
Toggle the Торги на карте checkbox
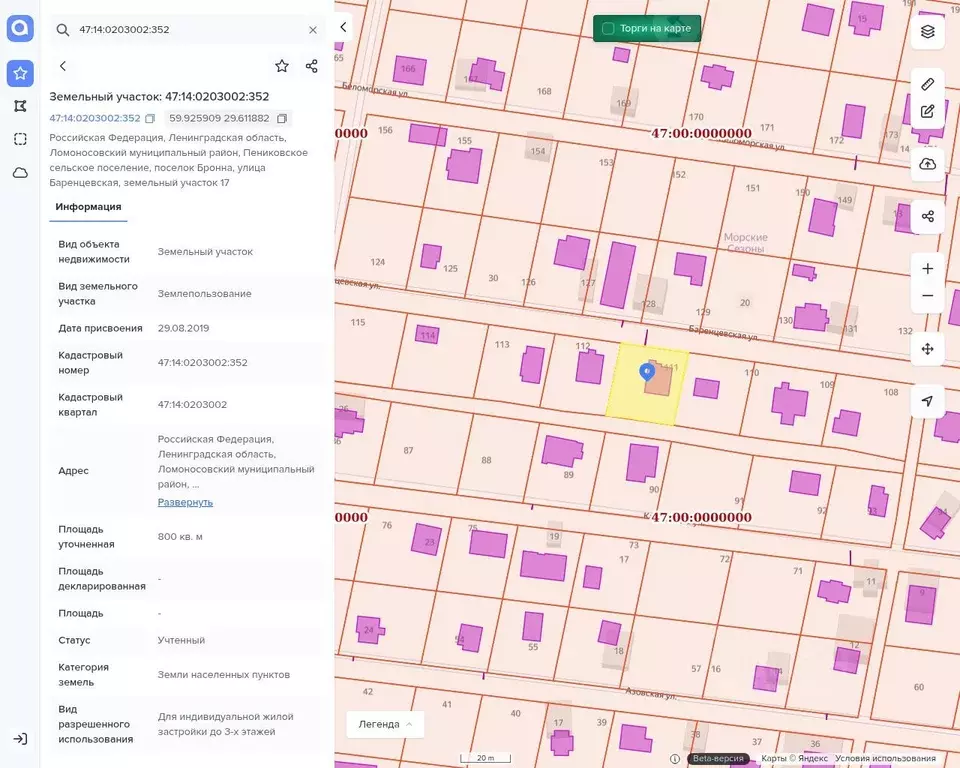coord(608,28)
